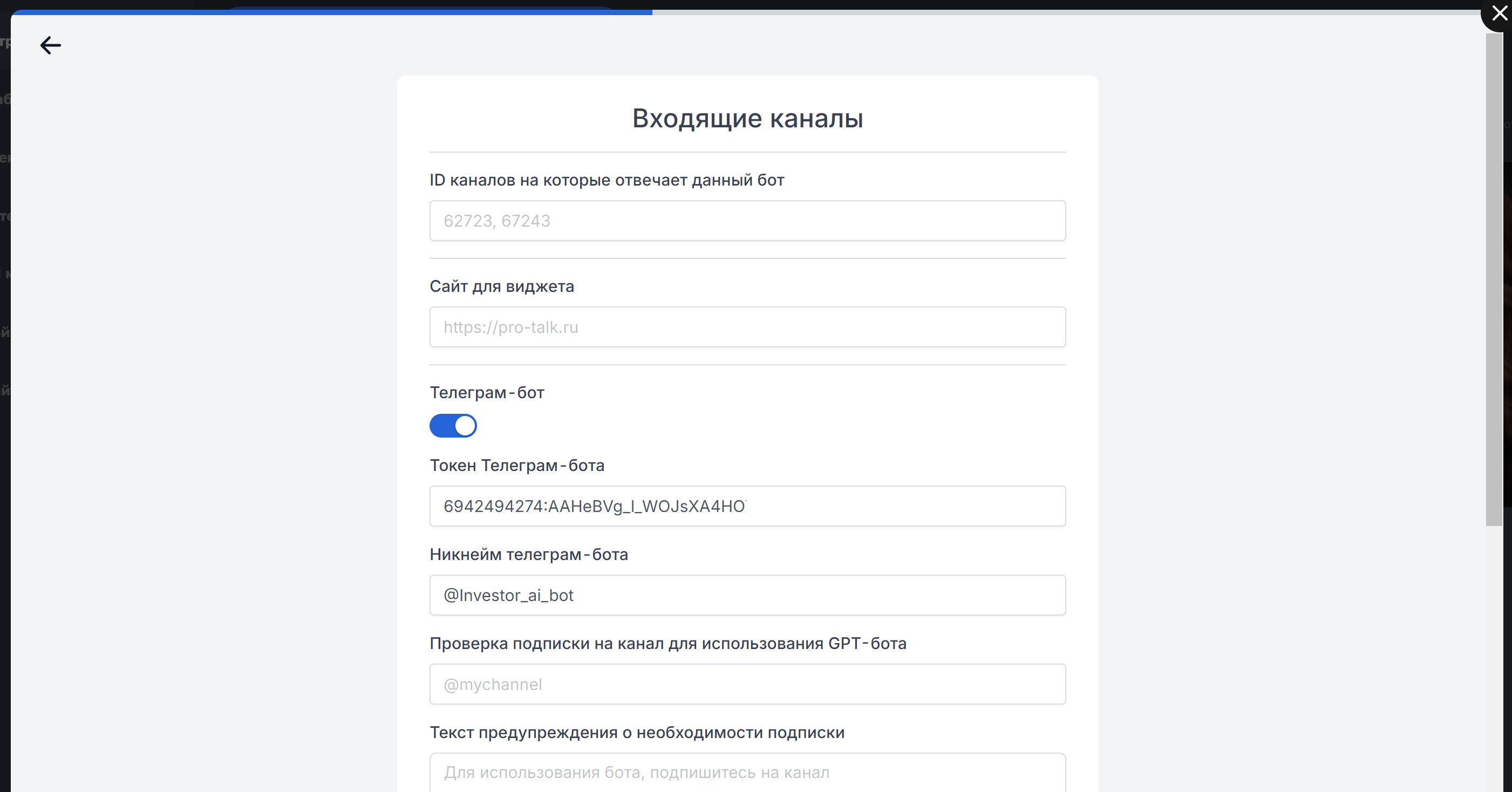
Task: Click the Текст предупреждения о необходимости подписки label
Action: point(637,733)
